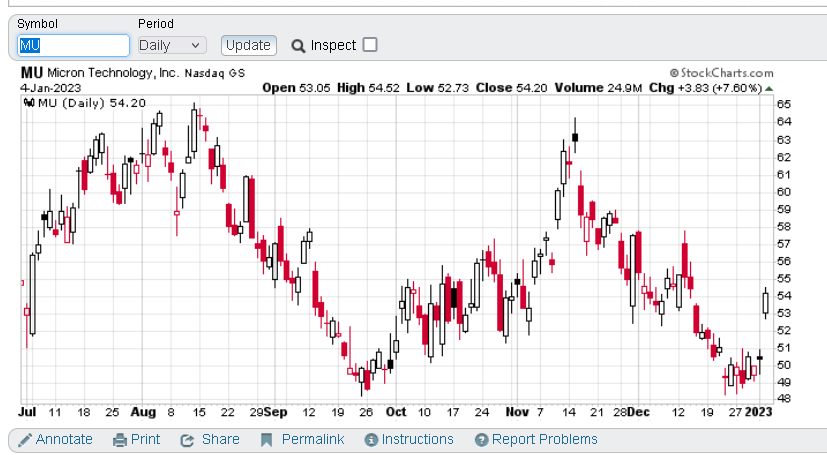Open the Instructions link

417,439
